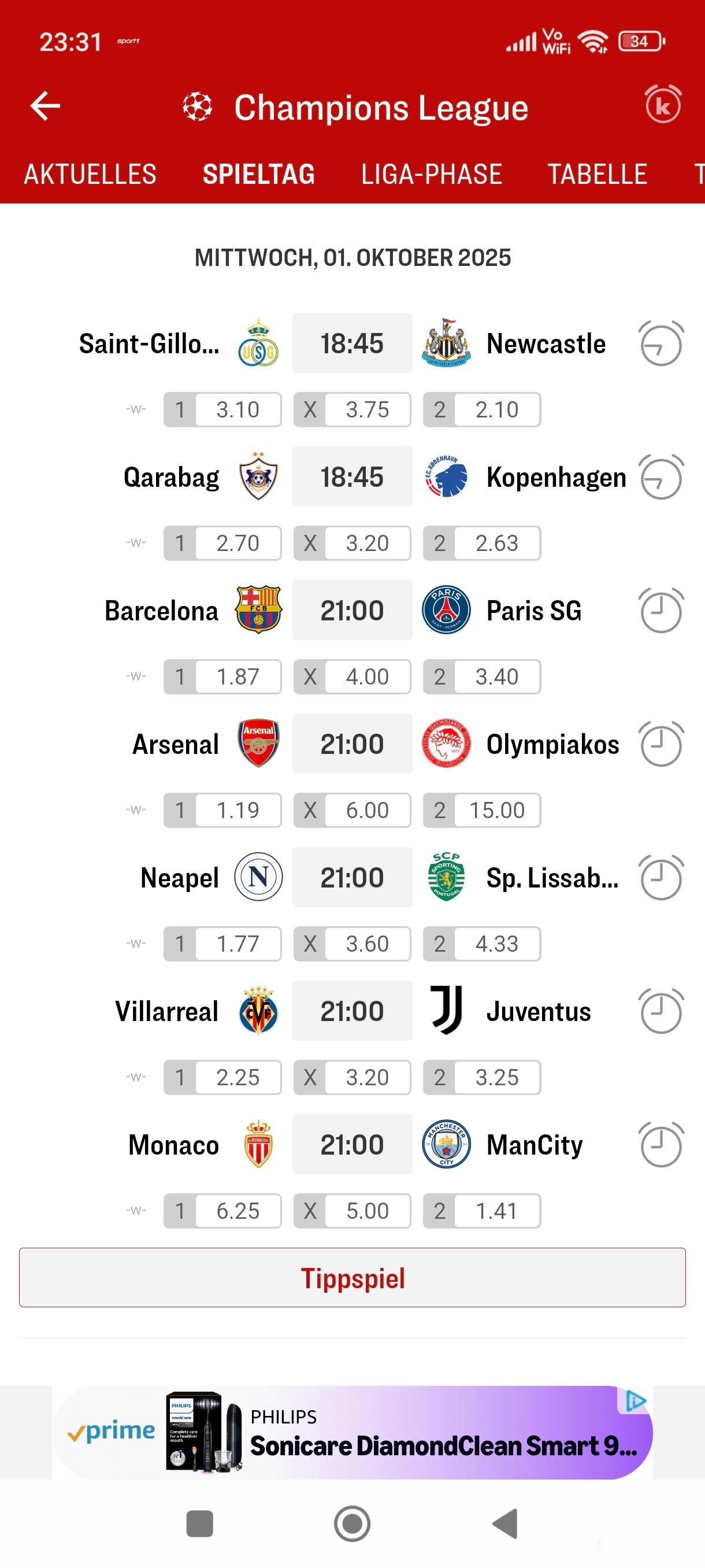This screenshot has width=705, height=1568.
Task: Open the Philips Sonicare ad banner
Action: (352, 1433)
